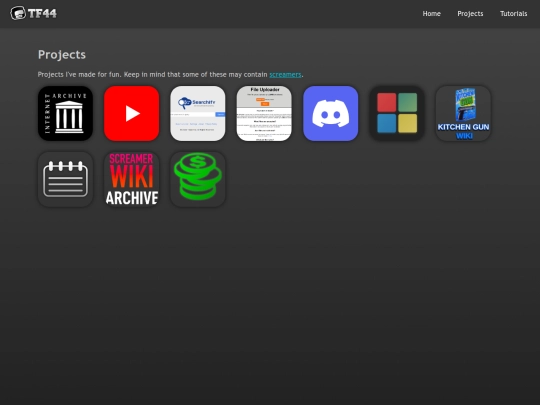
Task: Open the Tutorials nav link
Action: [x=513, y=14]
